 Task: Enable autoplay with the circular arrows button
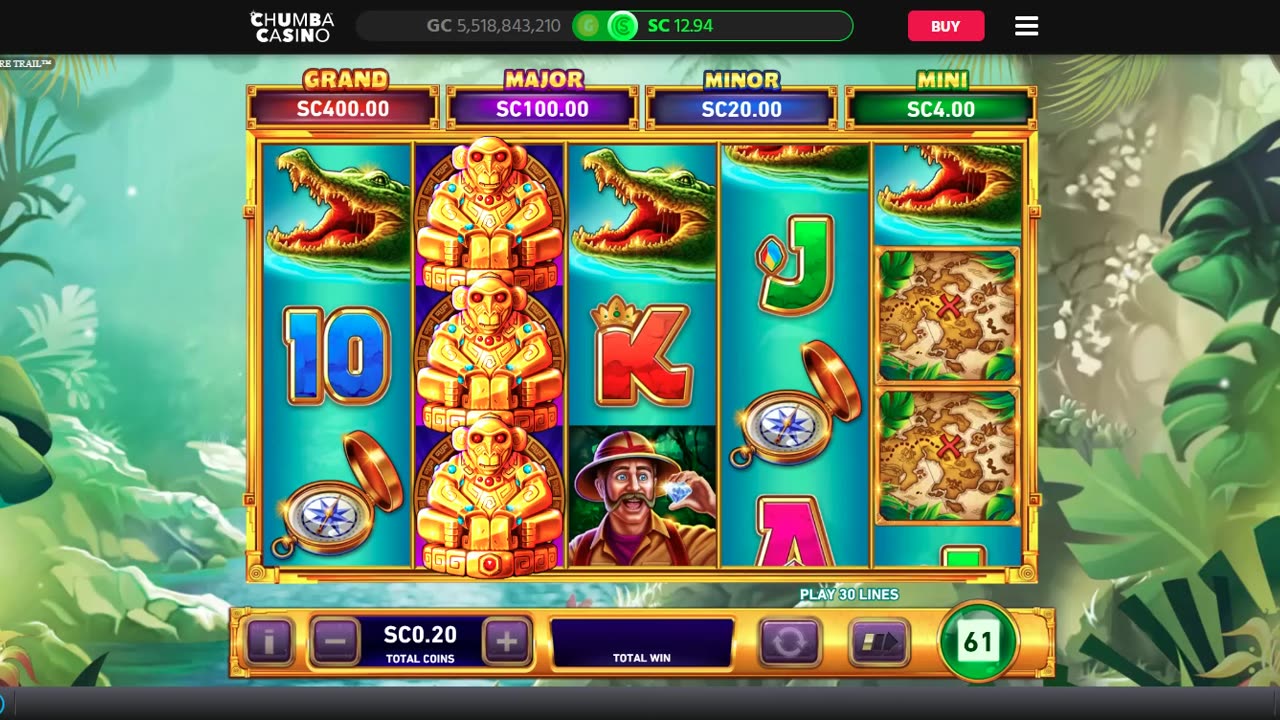click(789, 641)
